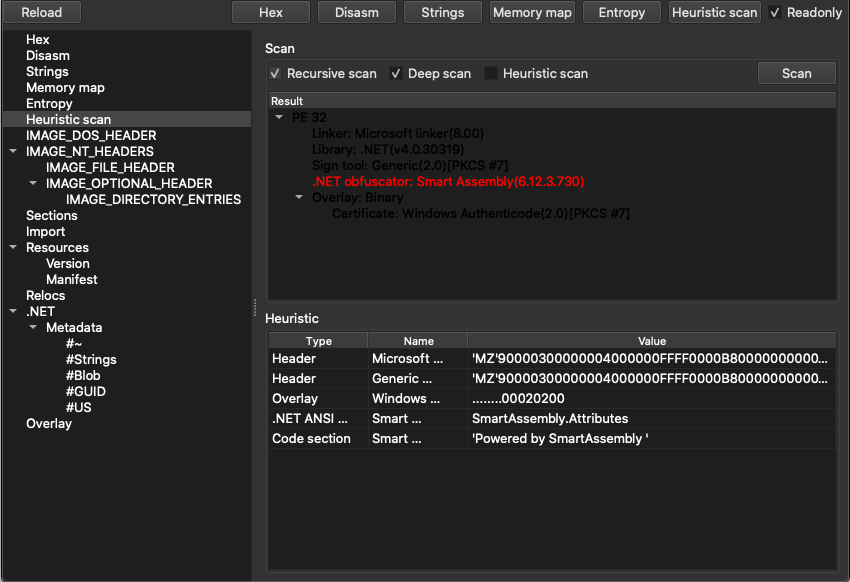The width and height of the screenshot is (850, 582).
Task: Select the red Smart Assembly obfuscator result
Action: 448,181
